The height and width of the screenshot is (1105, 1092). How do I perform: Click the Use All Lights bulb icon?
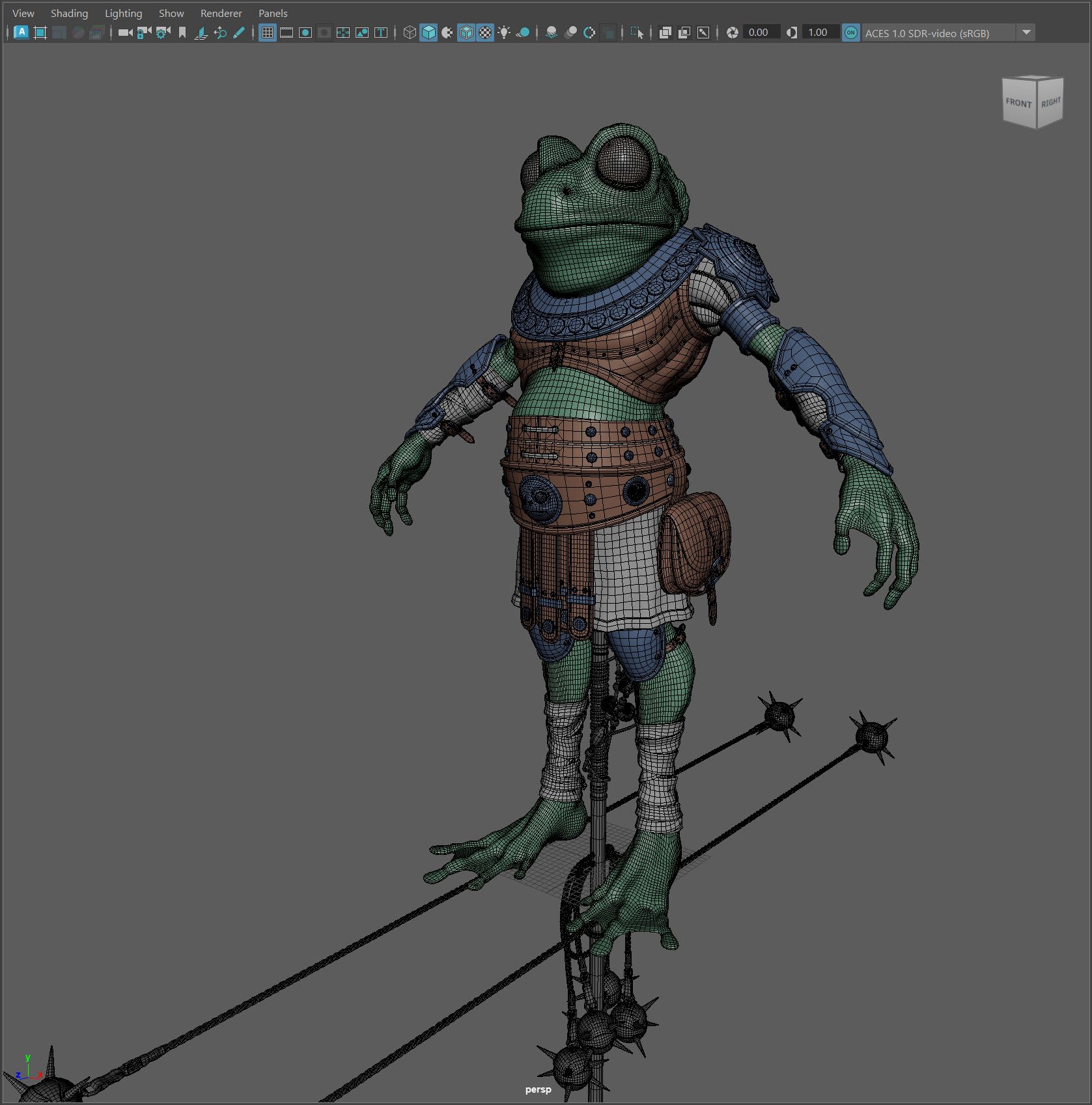coord(504,33)
